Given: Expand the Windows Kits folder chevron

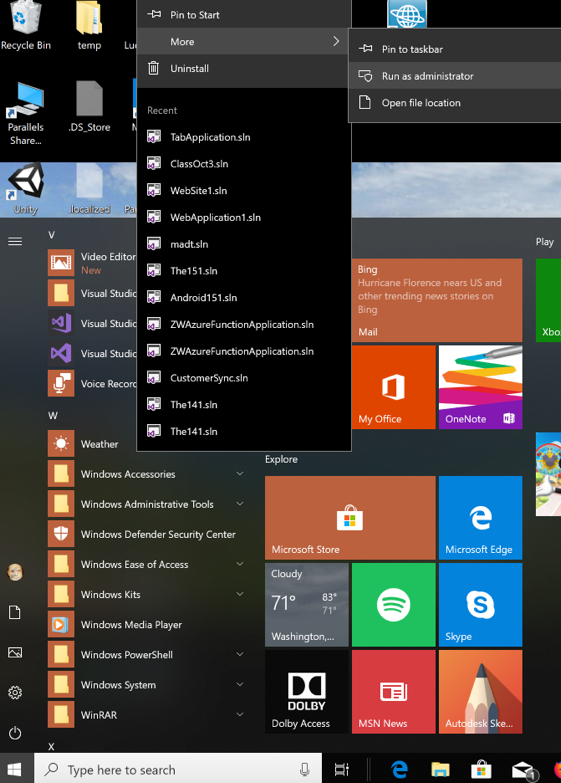Looking at the screenshot, I should tap(240, 594).
